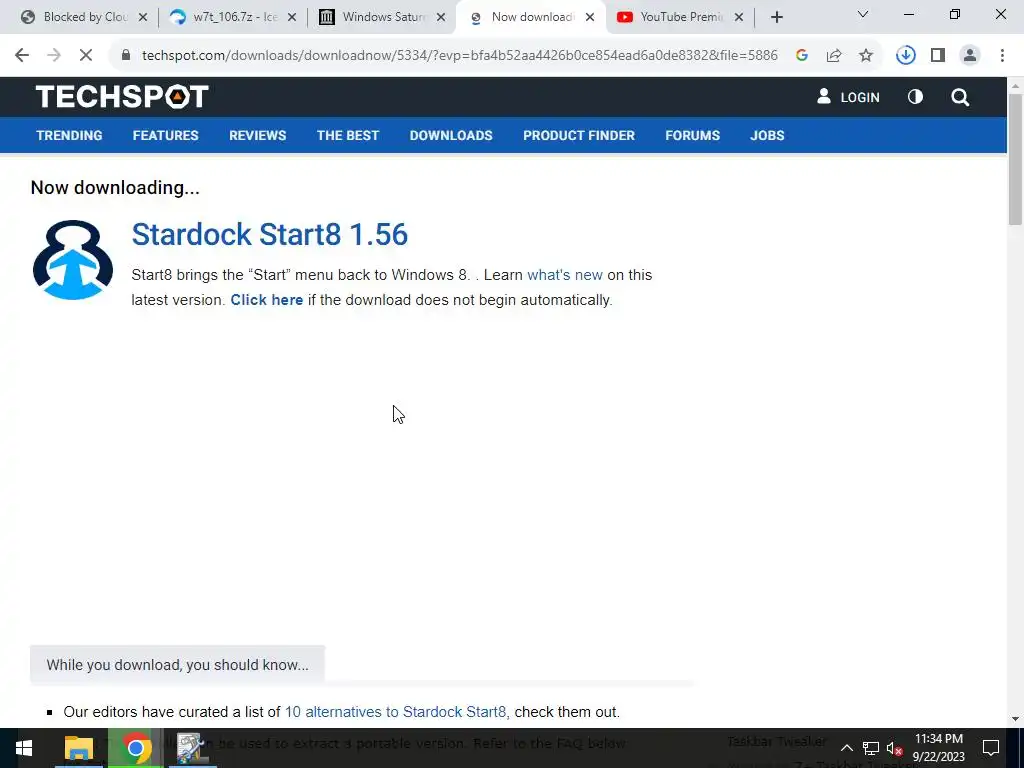Click the Stardock Start8 logo image
Image resolution: width=1024 pixels, height=768 pixels.
point(72,260)
